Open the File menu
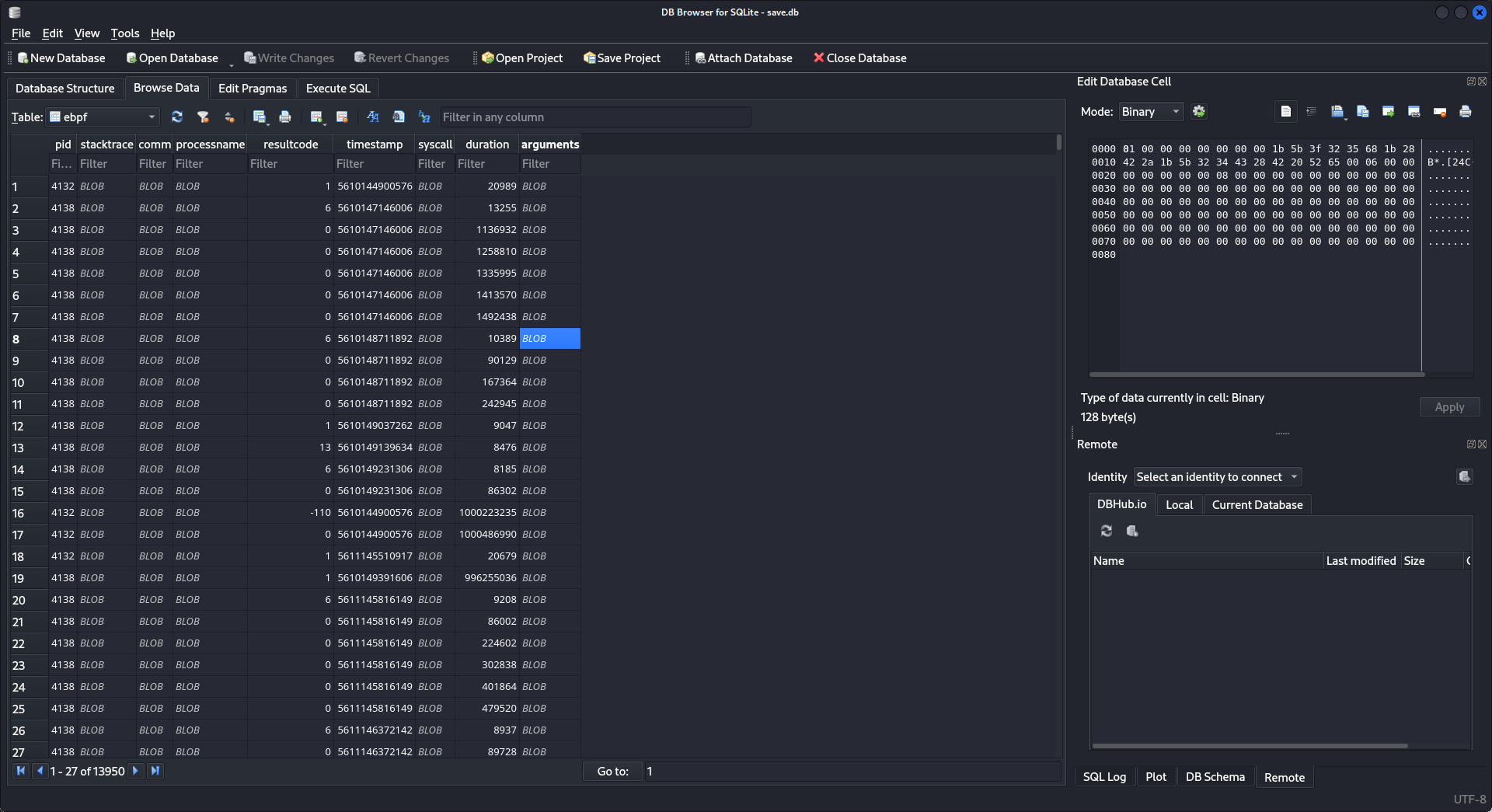This screenshot has width=1492, height=812. 21,33
